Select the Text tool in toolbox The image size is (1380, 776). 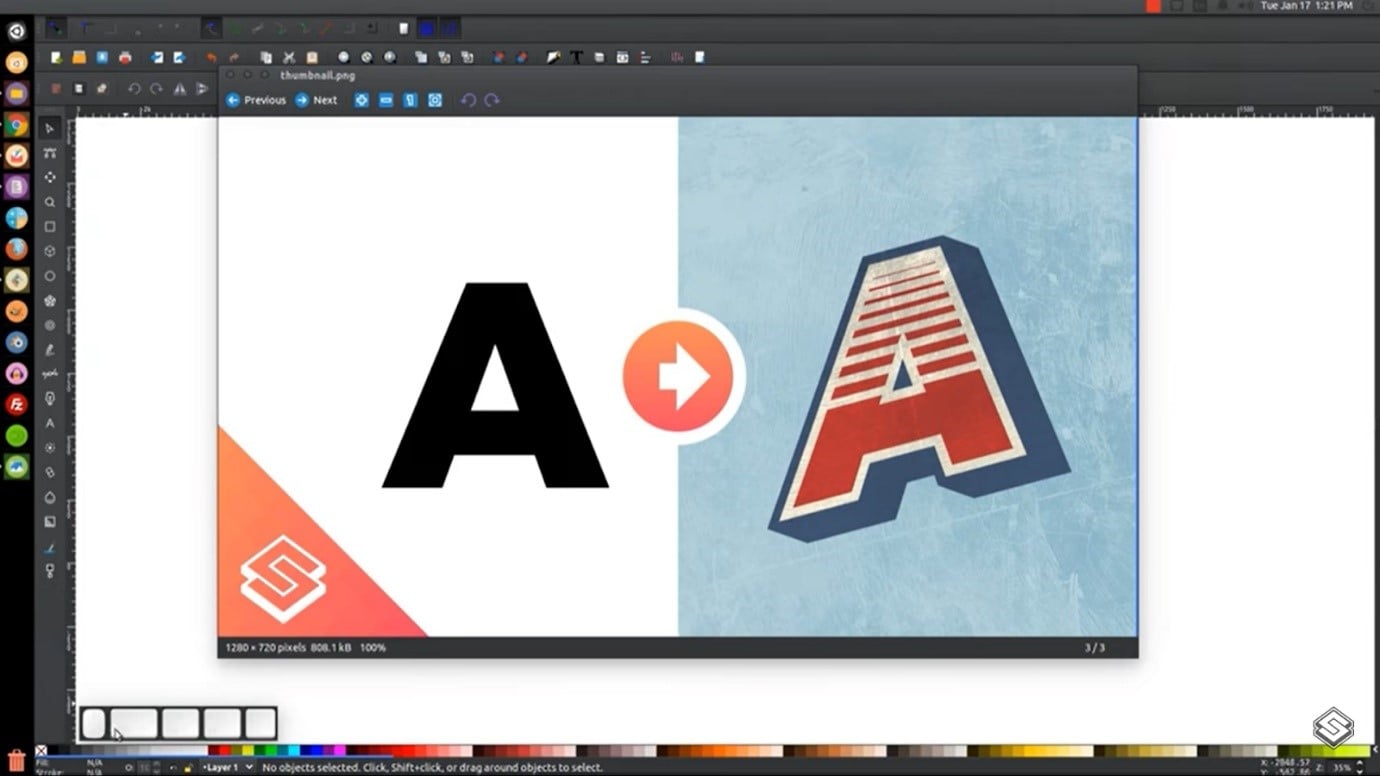50,423
